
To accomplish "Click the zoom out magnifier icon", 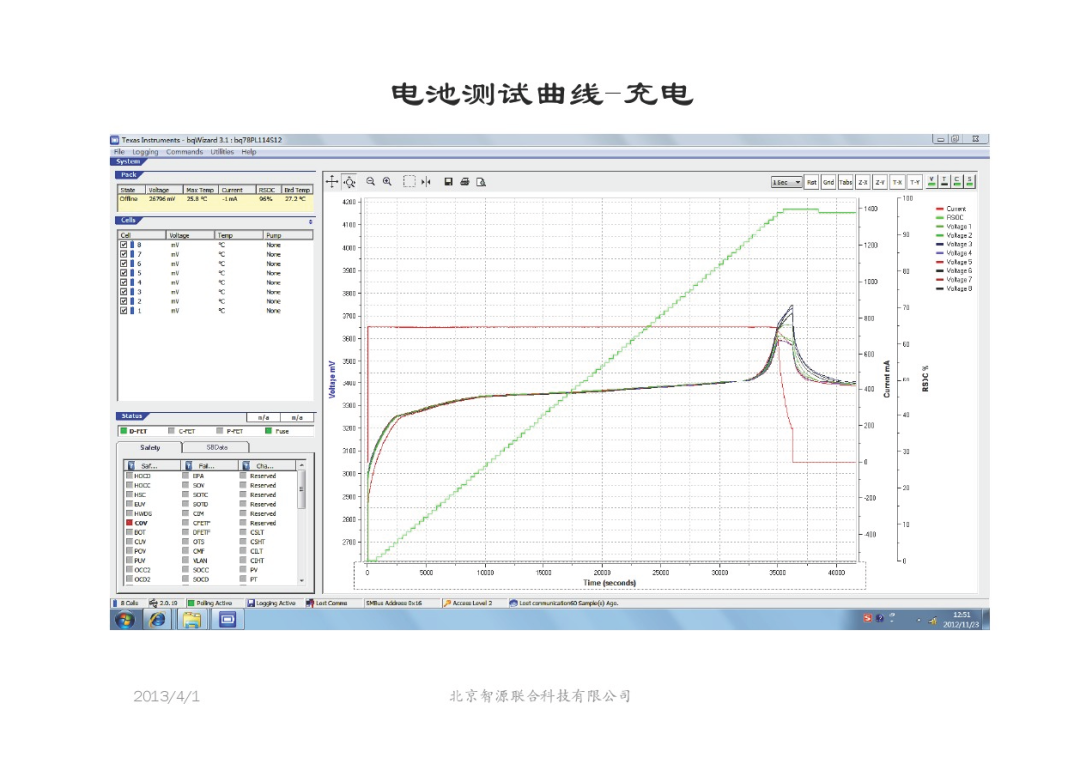I will point(370,182).
